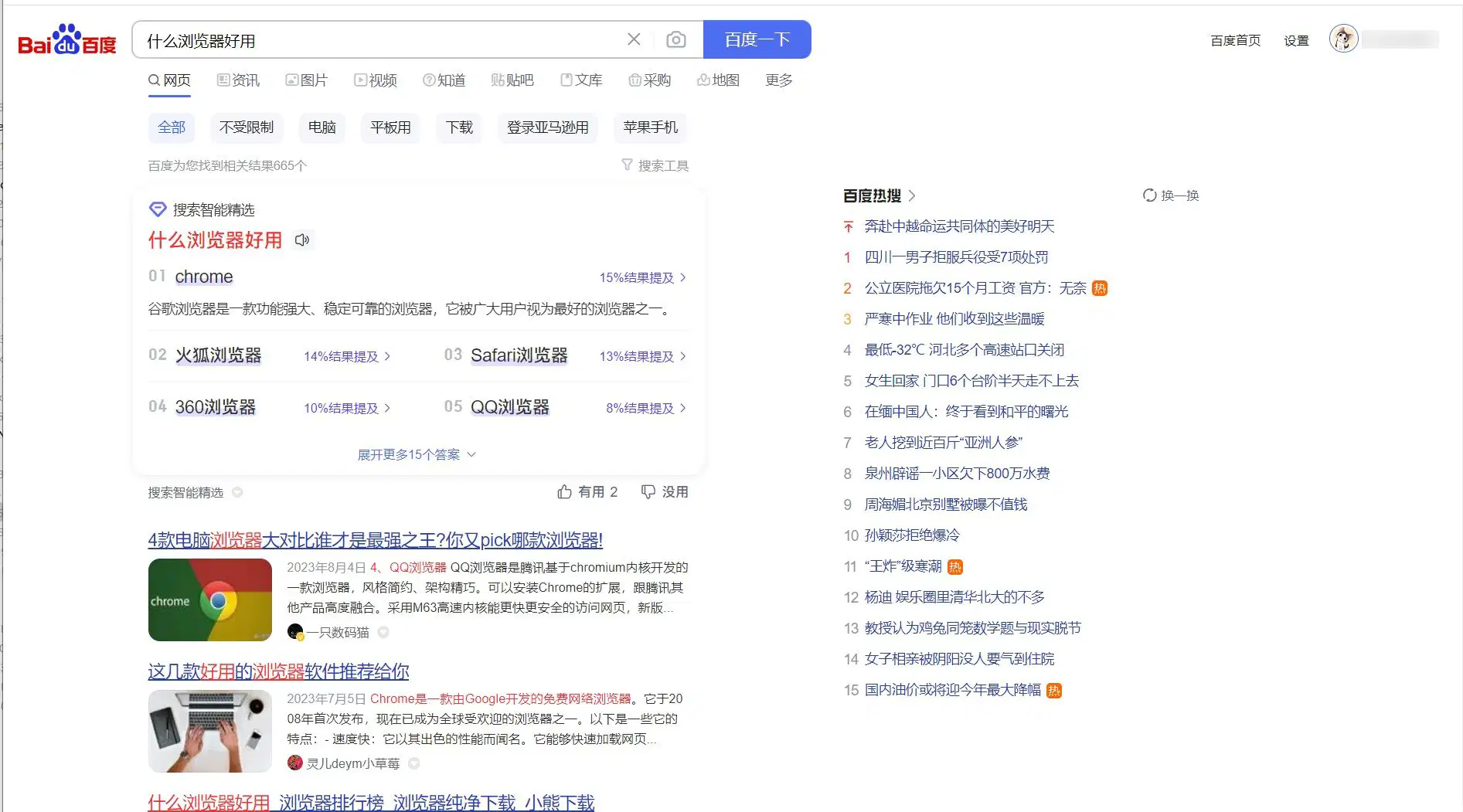Select the 平板用 filter chip
The height and width of the screenshot is (812, 1463).
point(390,127)
